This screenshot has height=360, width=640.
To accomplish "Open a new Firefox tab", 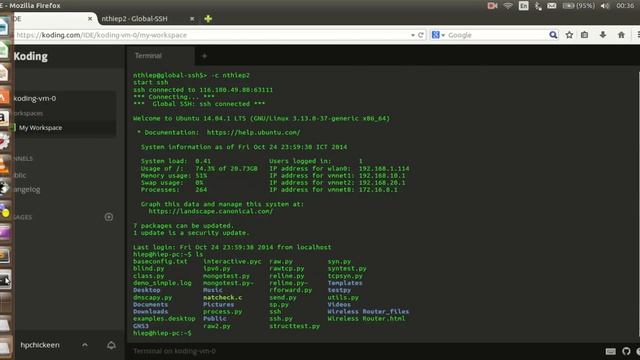I will (x=208, y=19).
